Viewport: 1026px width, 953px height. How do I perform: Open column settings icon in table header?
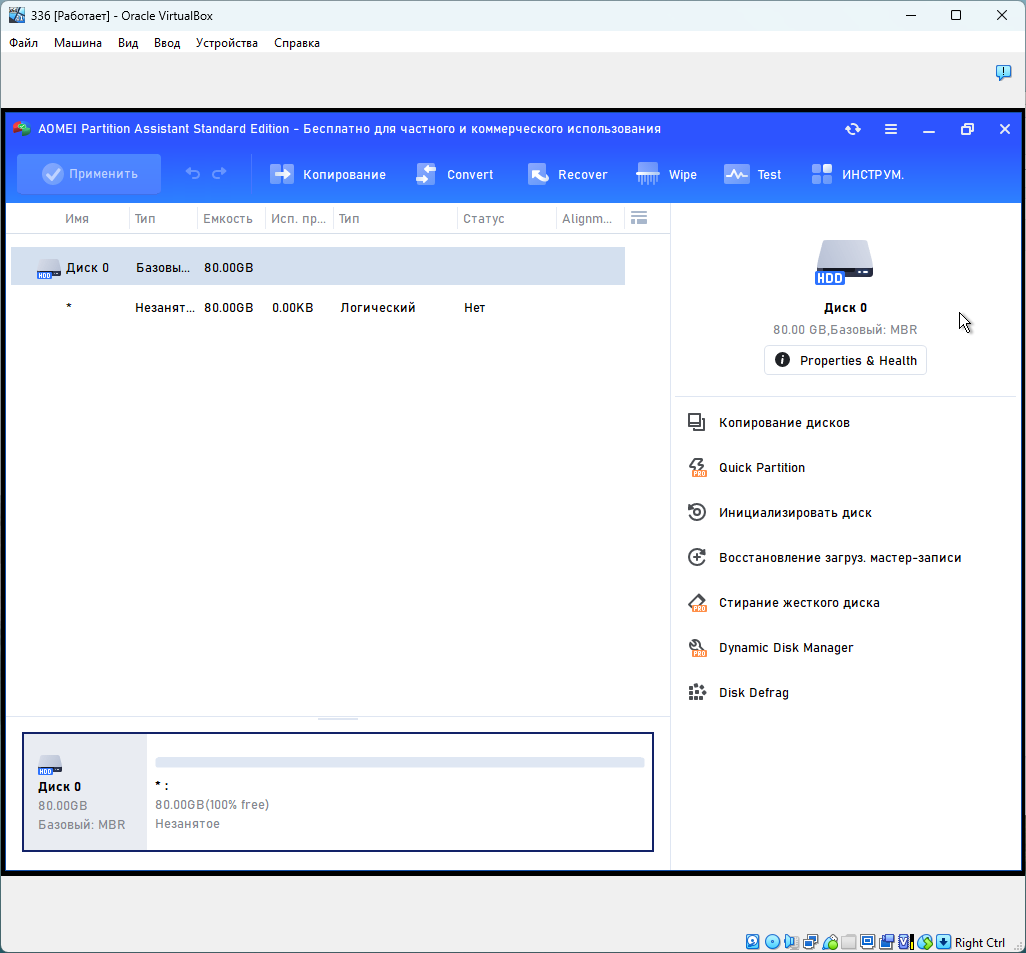(x=640, y=218)
